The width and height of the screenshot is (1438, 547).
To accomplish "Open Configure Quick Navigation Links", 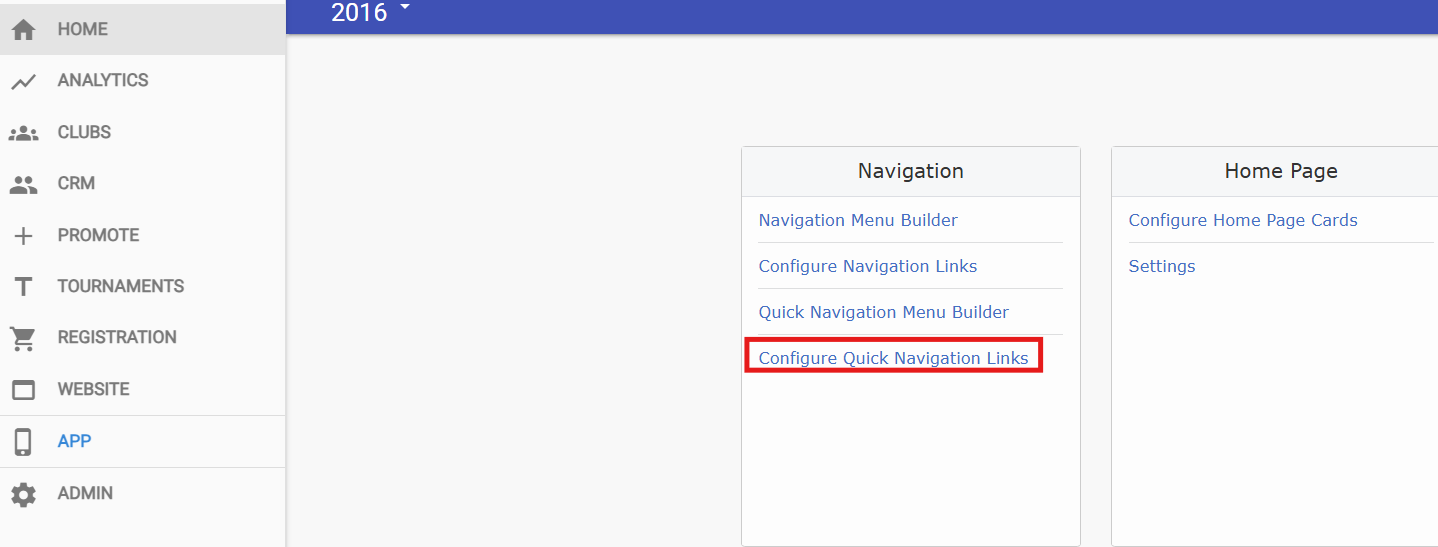I will point(893,358).
